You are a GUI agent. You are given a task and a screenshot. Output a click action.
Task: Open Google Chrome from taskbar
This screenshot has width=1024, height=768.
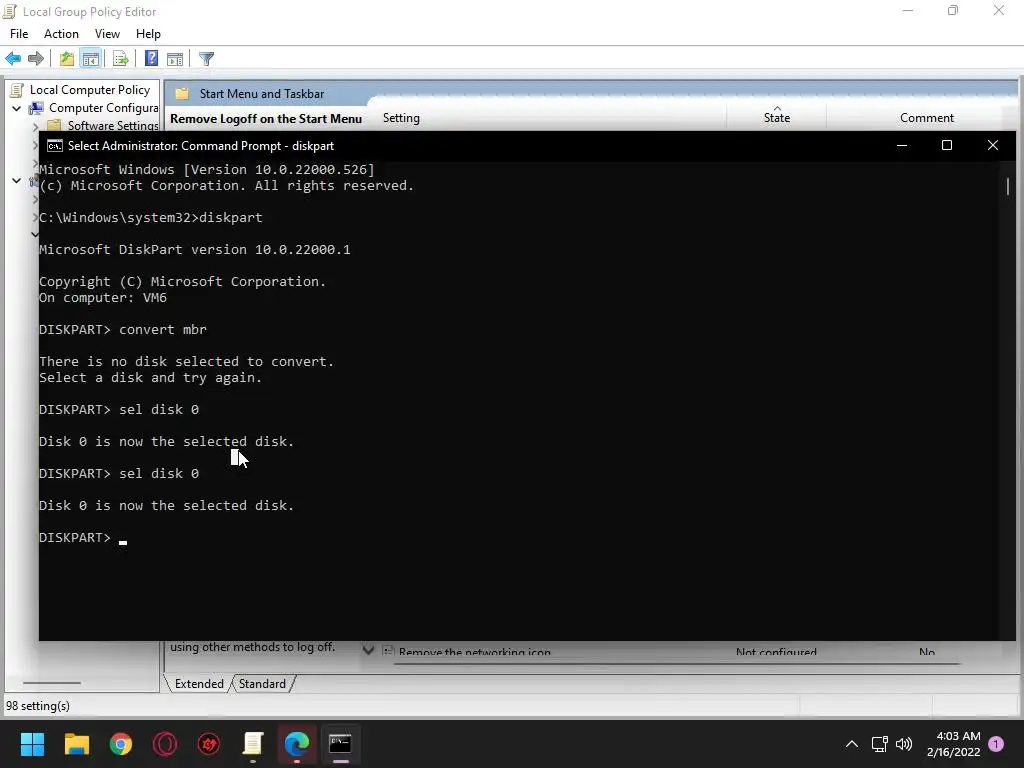(x=121, y=744)
